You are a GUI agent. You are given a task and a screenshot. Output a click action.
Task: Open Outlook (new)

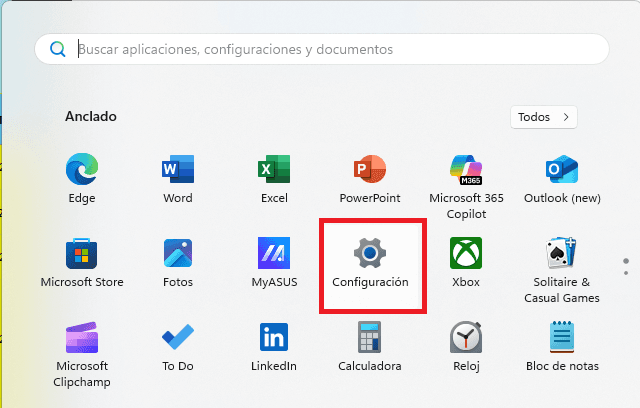pos(562,178)
